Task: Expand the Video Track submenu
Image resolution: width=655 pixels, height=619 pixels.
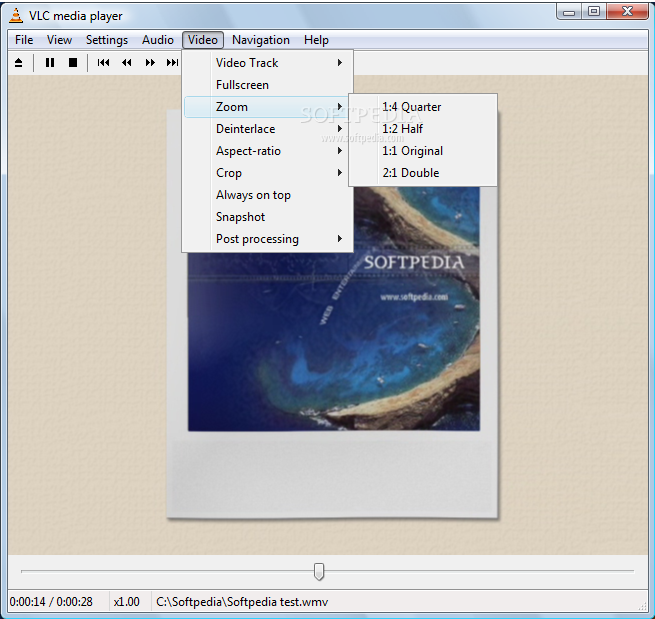Action: pos(267,63)
